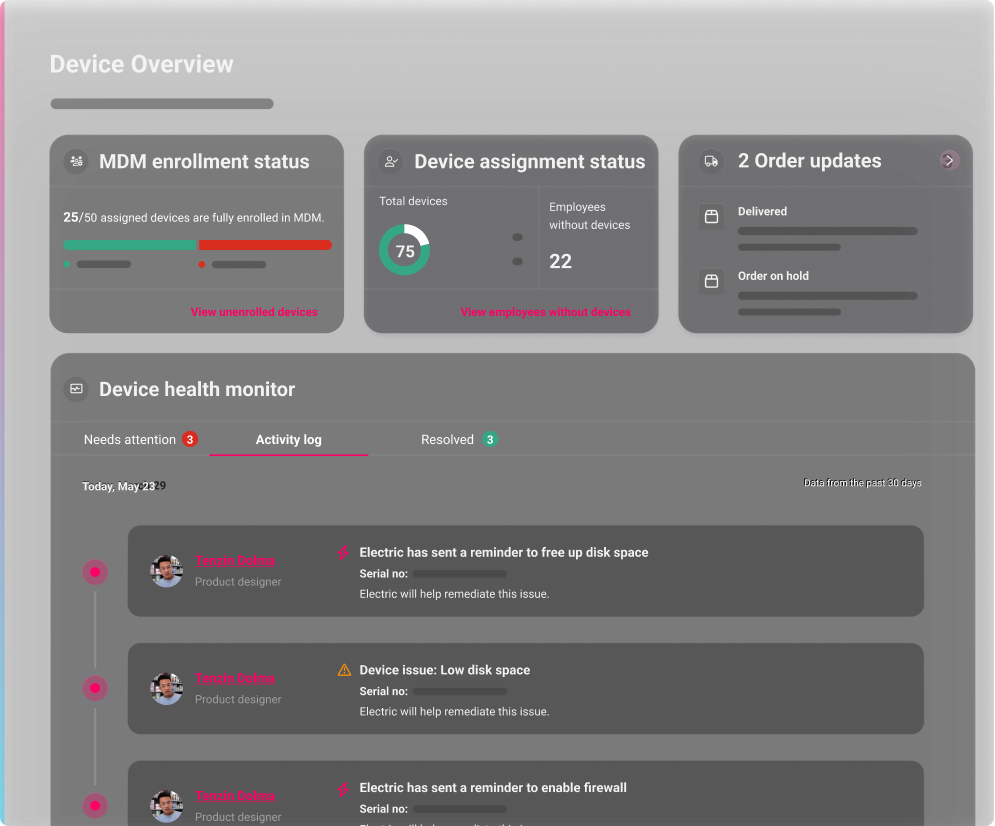The width and height of the screenshot is (995, 826).
Task: Click the Device health monitor icon
Action: [x=76, y=389]
